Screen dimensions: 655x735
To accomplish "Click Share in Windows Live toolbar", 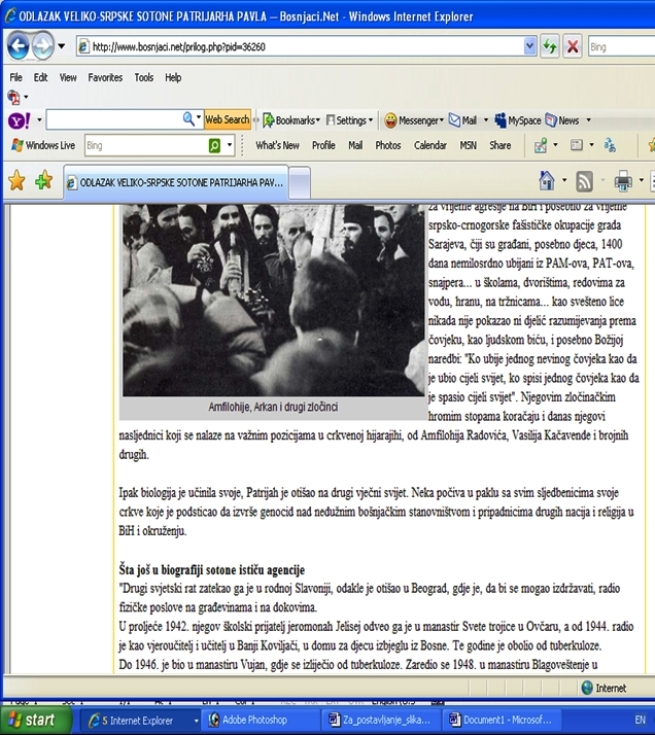I will point(500,145).
